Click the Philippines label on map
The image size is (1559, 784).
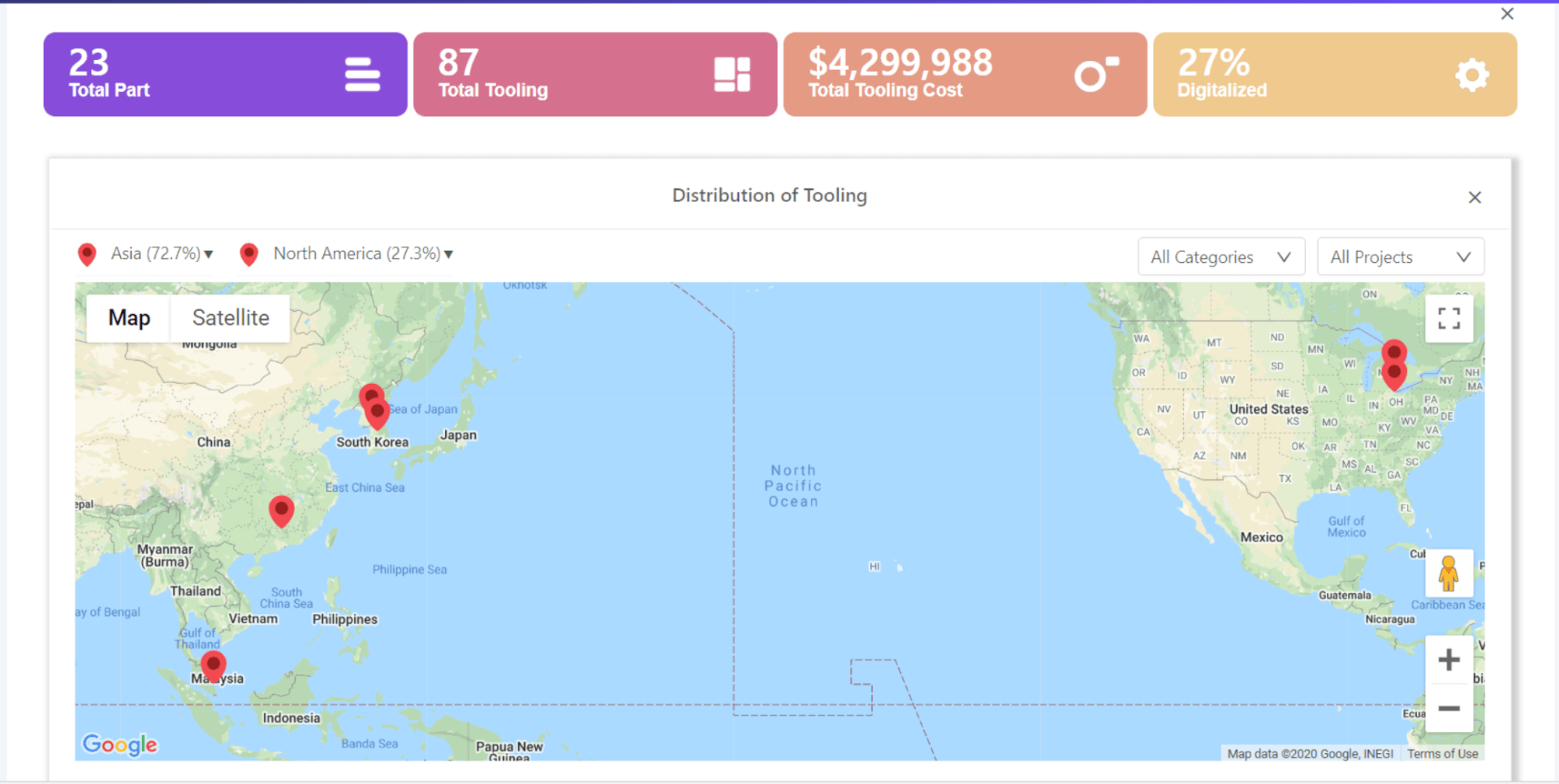(x=345, y=619)
